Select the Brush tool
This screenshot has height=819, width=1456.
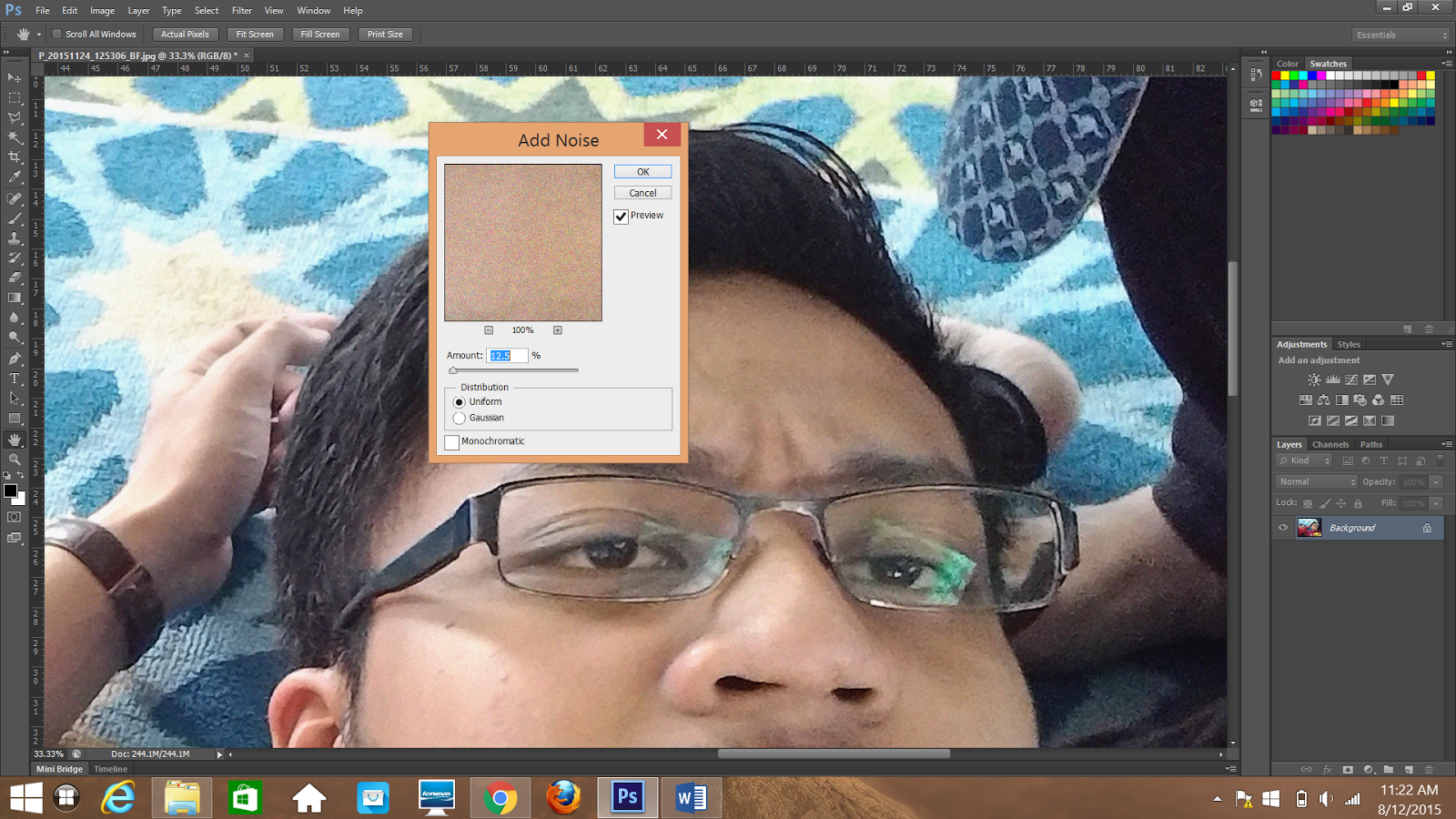pos(15,218)
